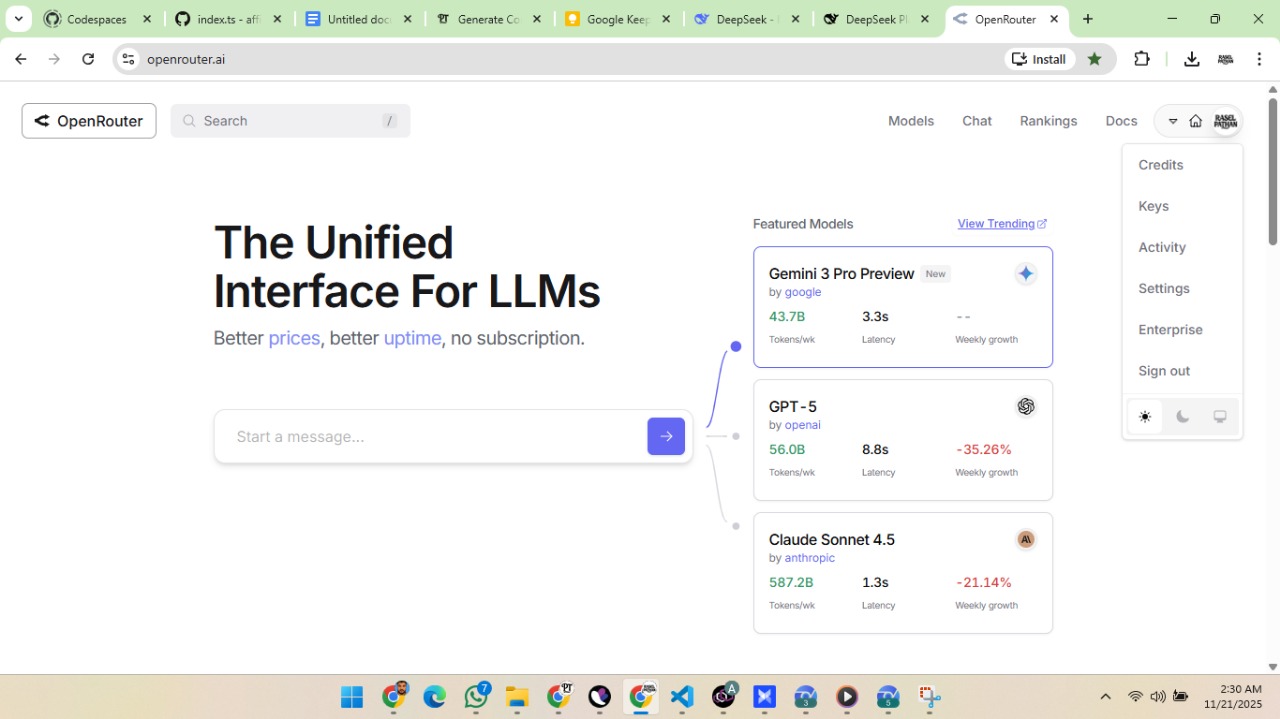Image resolution: width=1280 pixels, height=719 pixels.
Task: Bookmark page with the star icon
Action: click(1094, 59)
